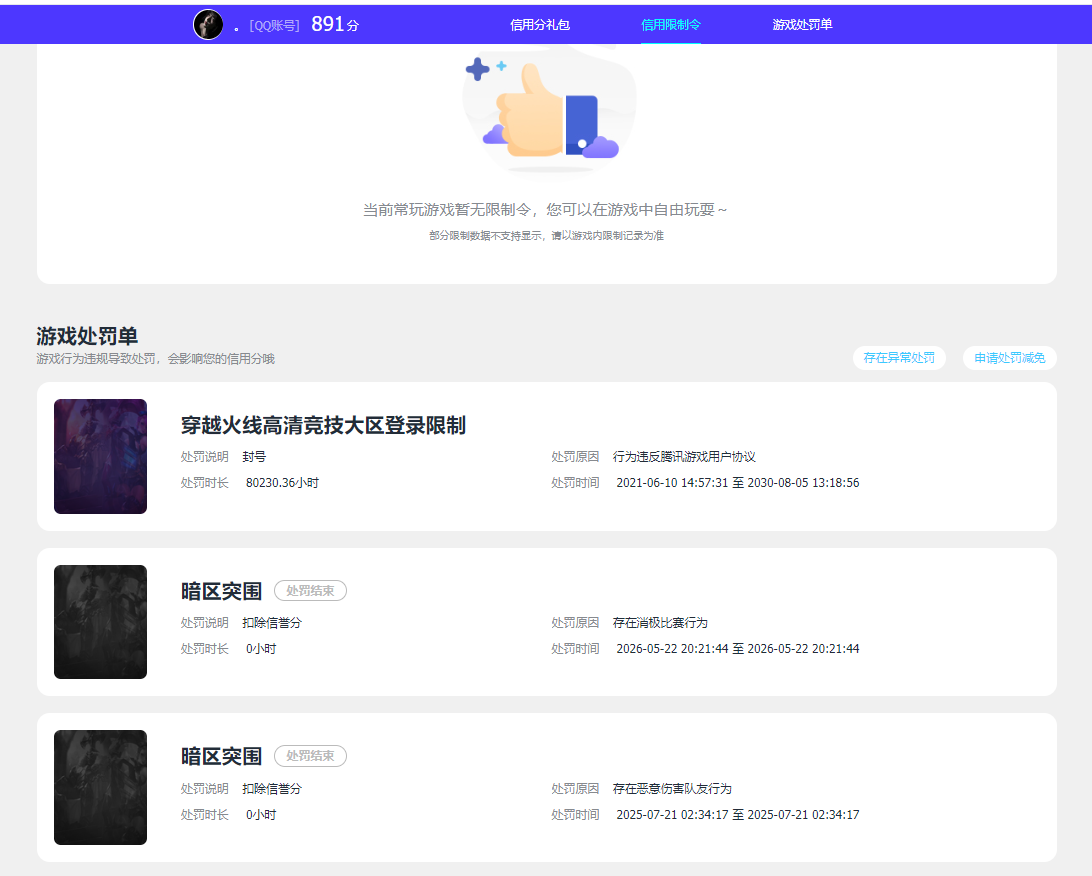Open the 暗区突围 thumbnail for 存在消极比赛行为
Image resolution: width=1092 pixels, height=876 pixels.
click(x=100, y=622)
